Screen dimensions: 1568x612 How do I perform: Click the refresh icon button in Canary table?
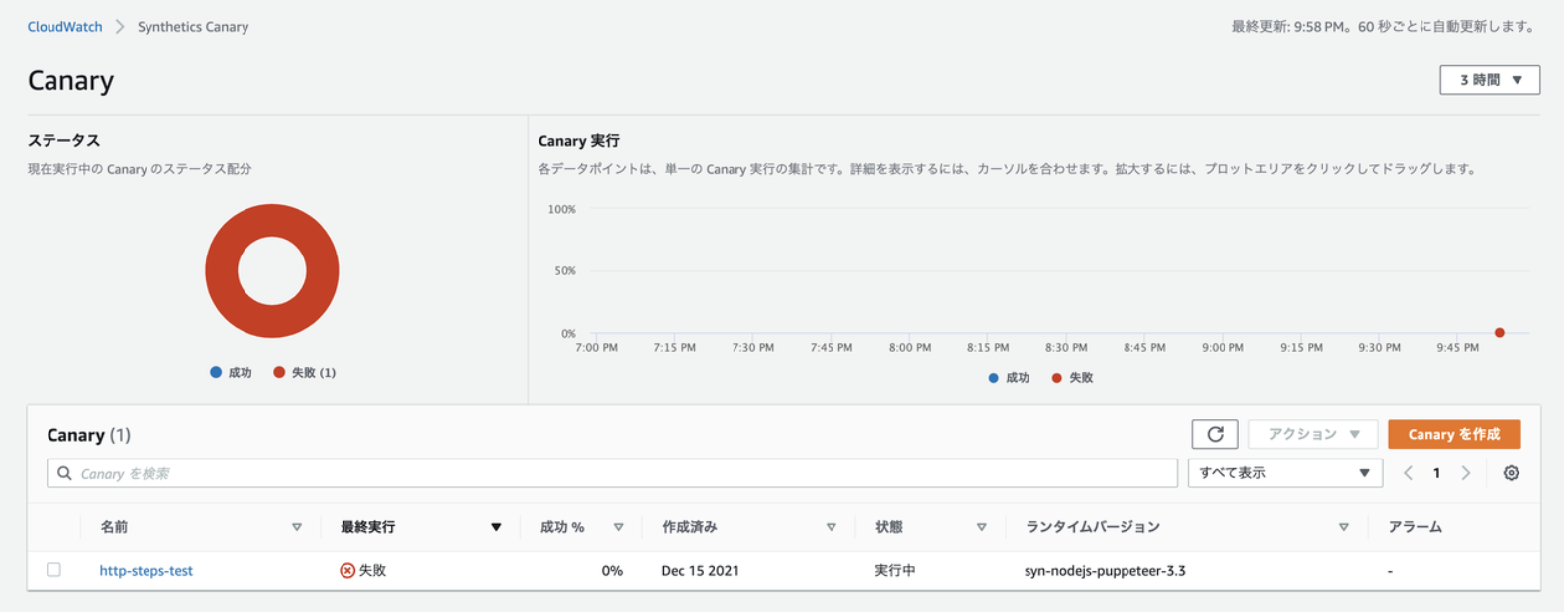[x=1215, y=434]
